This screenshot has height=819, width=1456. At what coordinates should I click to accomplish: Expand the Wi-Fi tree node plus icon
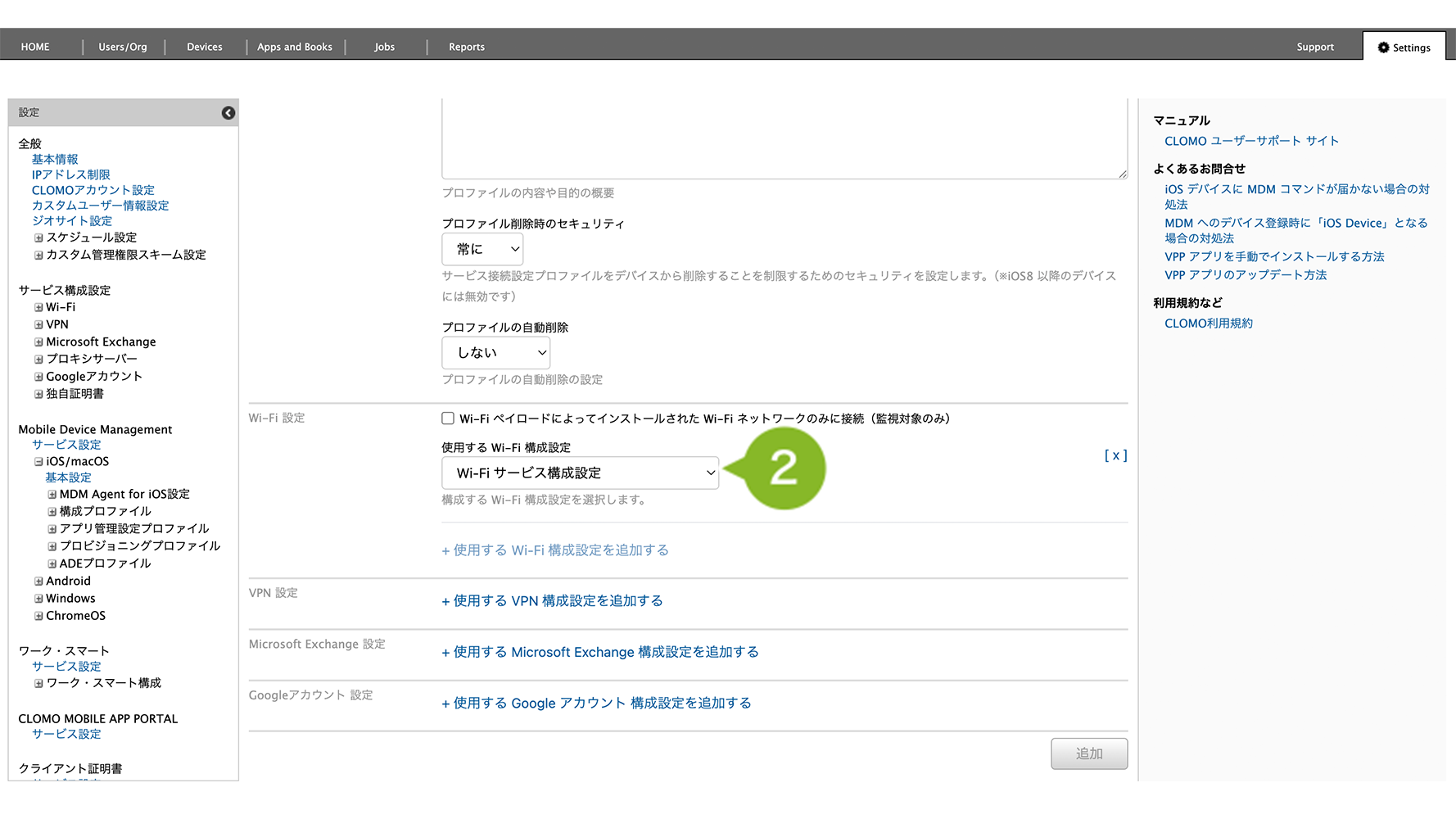point(38,308)
